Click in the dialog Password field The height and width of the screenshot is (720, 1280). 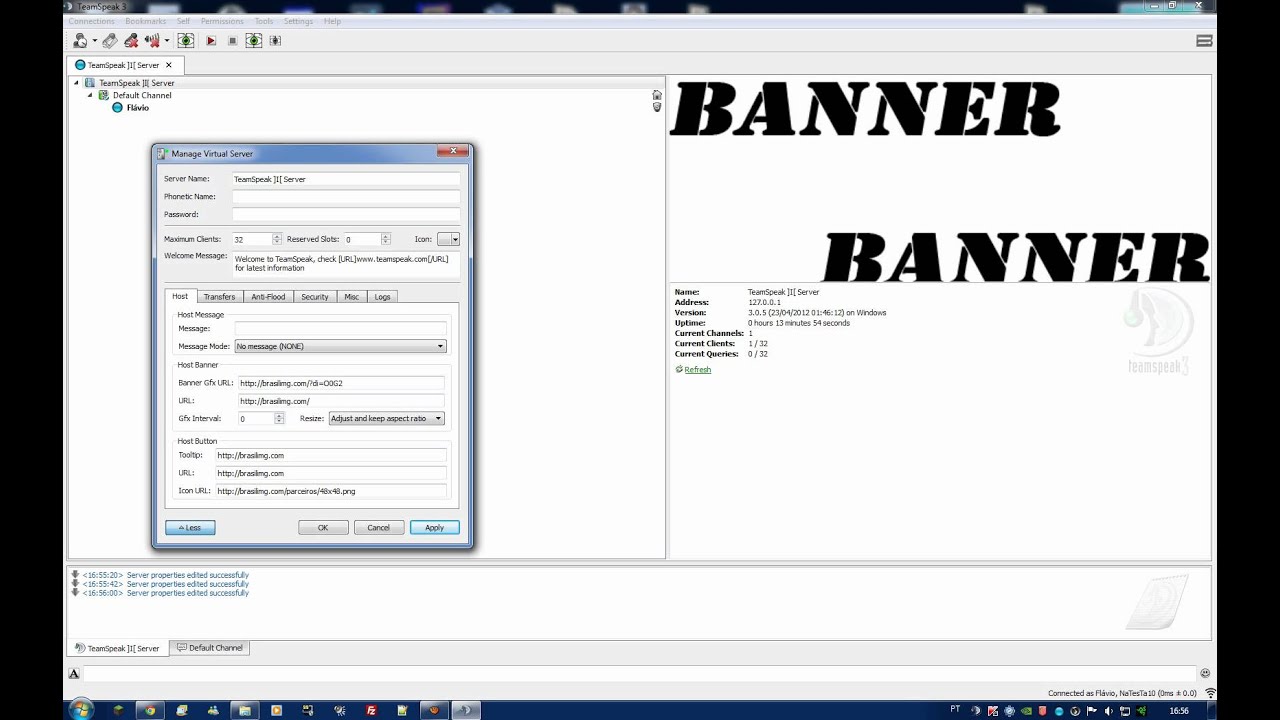pos(346,215)
